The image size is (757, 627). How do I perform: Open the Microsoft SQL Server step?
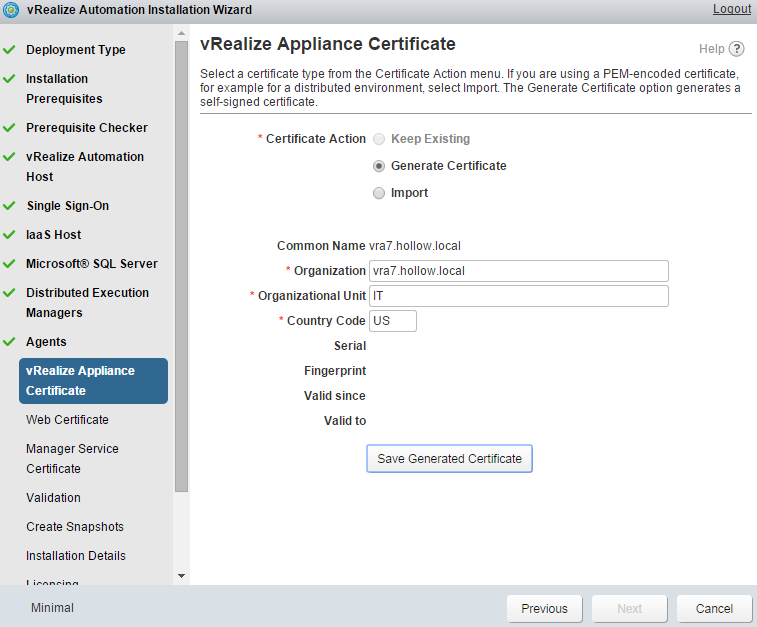click(x=91, y=264)
